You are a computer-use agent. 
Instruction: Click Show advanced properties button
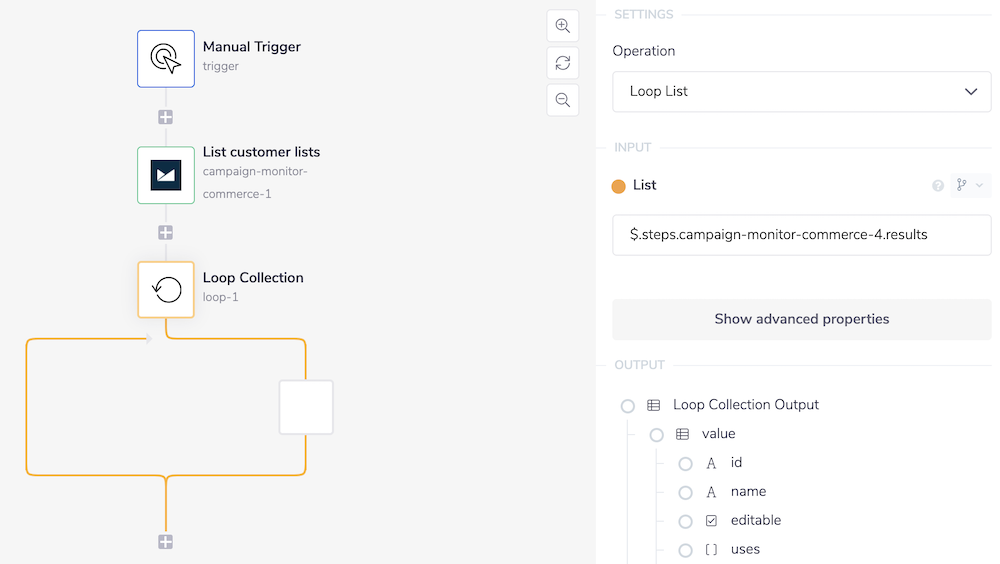[x=801, y=319]
